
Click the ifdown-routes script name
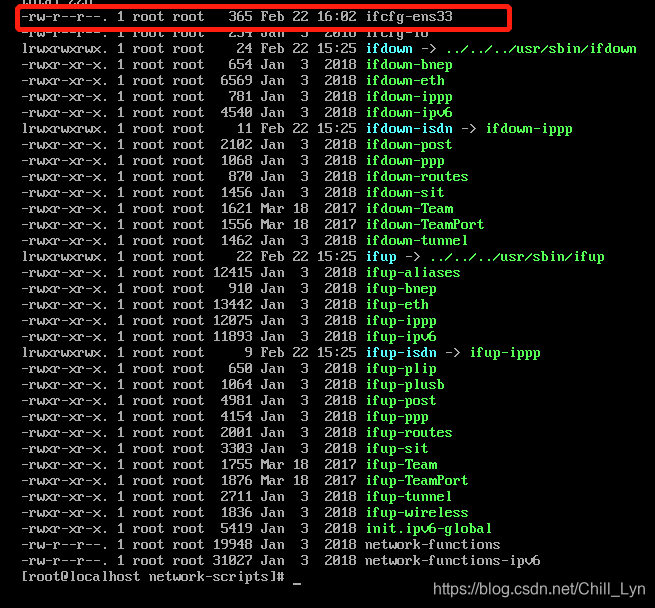(417, 177)
